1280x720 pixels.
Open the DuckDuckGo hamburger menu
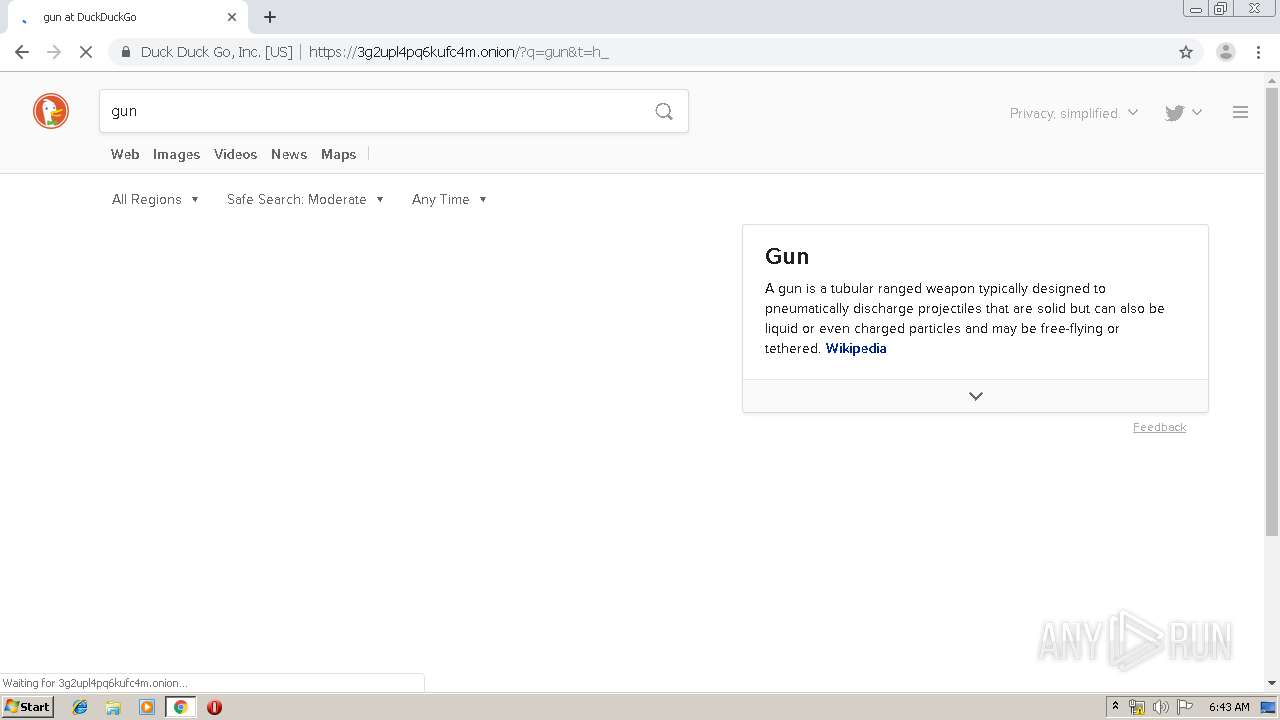pyautogui.click(x=1240, y=112)
